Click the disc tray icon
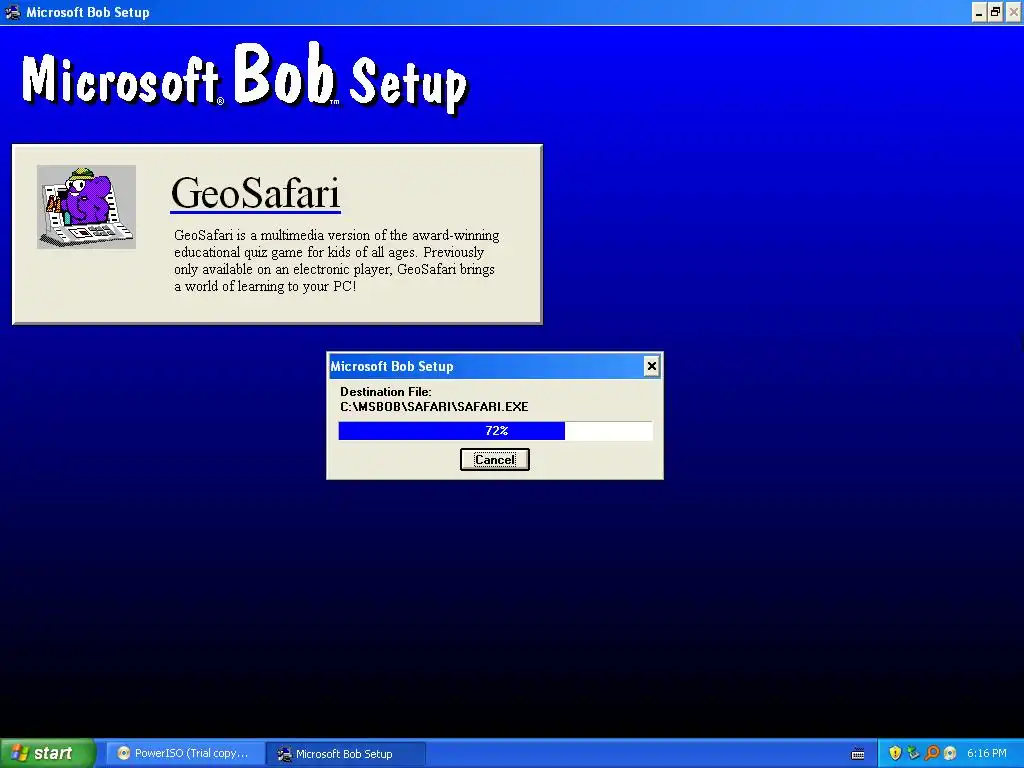Screen dimensions: 1024x768 coord(950,753)
